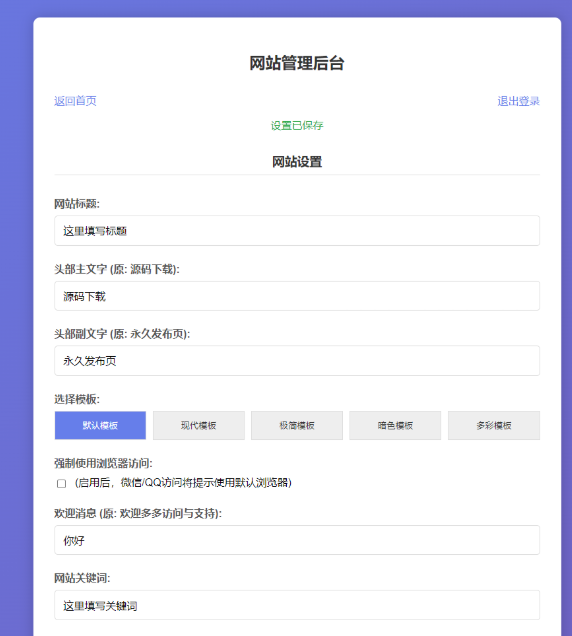Click the 启用后微信/QQ访问 checkbox description text
Screen dimensions: 572x636
tap(183, 483)
